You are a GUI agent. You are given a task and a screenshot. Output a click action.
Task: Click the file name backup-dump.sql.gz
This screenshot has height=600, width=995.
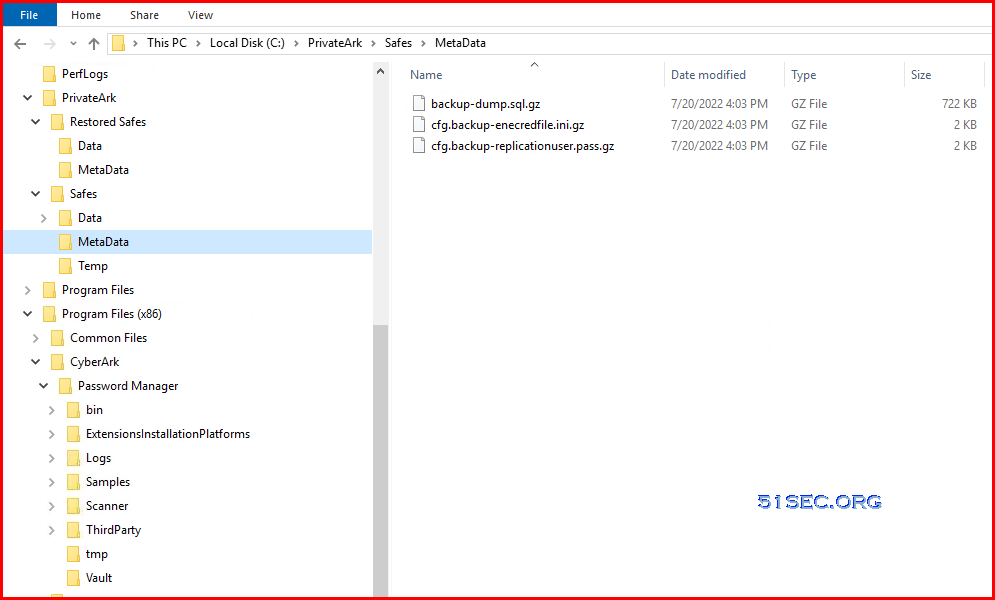point(485,104)
